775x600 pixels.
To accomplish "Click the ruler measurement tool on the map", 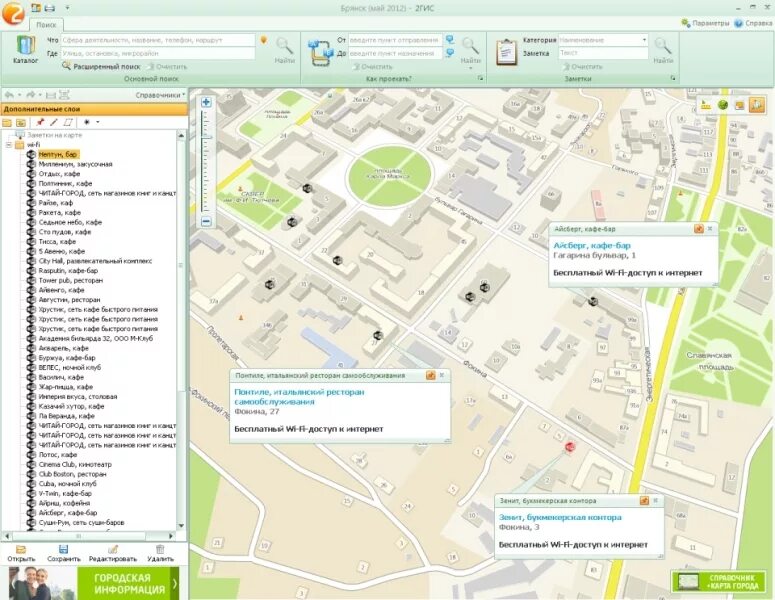I will [x=706, y=105].
